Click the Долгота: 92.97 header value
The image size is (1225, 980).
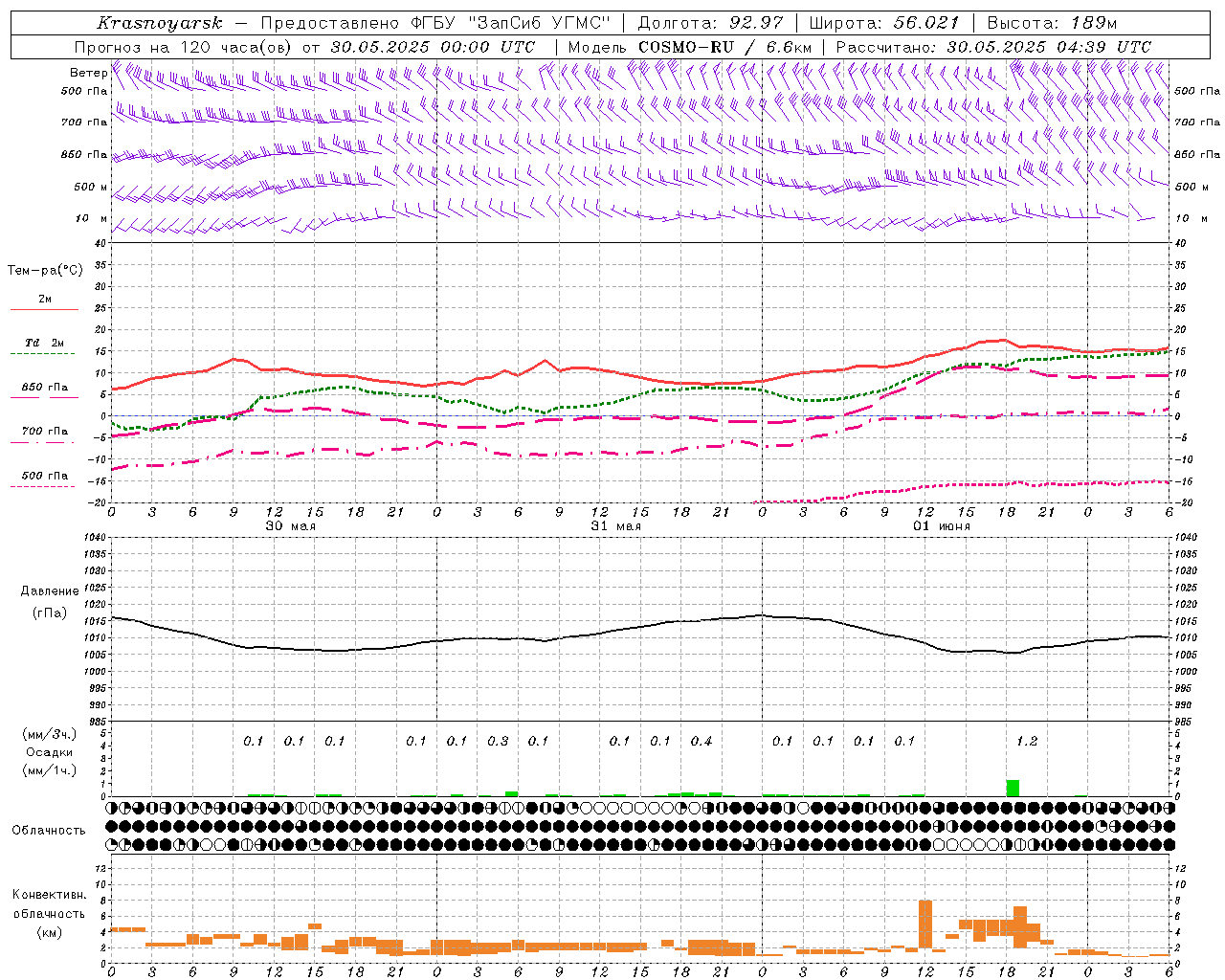pos(710,23)
